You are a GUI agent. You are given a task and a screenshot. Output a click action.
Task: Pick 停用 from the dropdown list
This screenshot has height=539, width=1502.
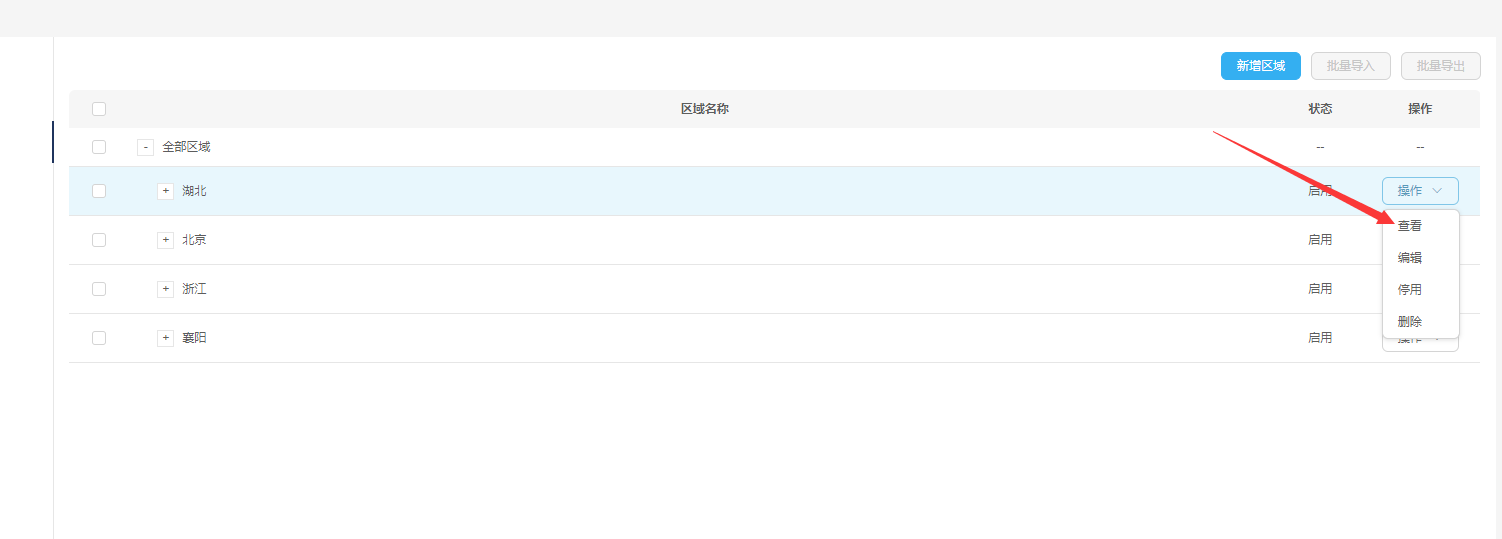[x=1410, y=290]
